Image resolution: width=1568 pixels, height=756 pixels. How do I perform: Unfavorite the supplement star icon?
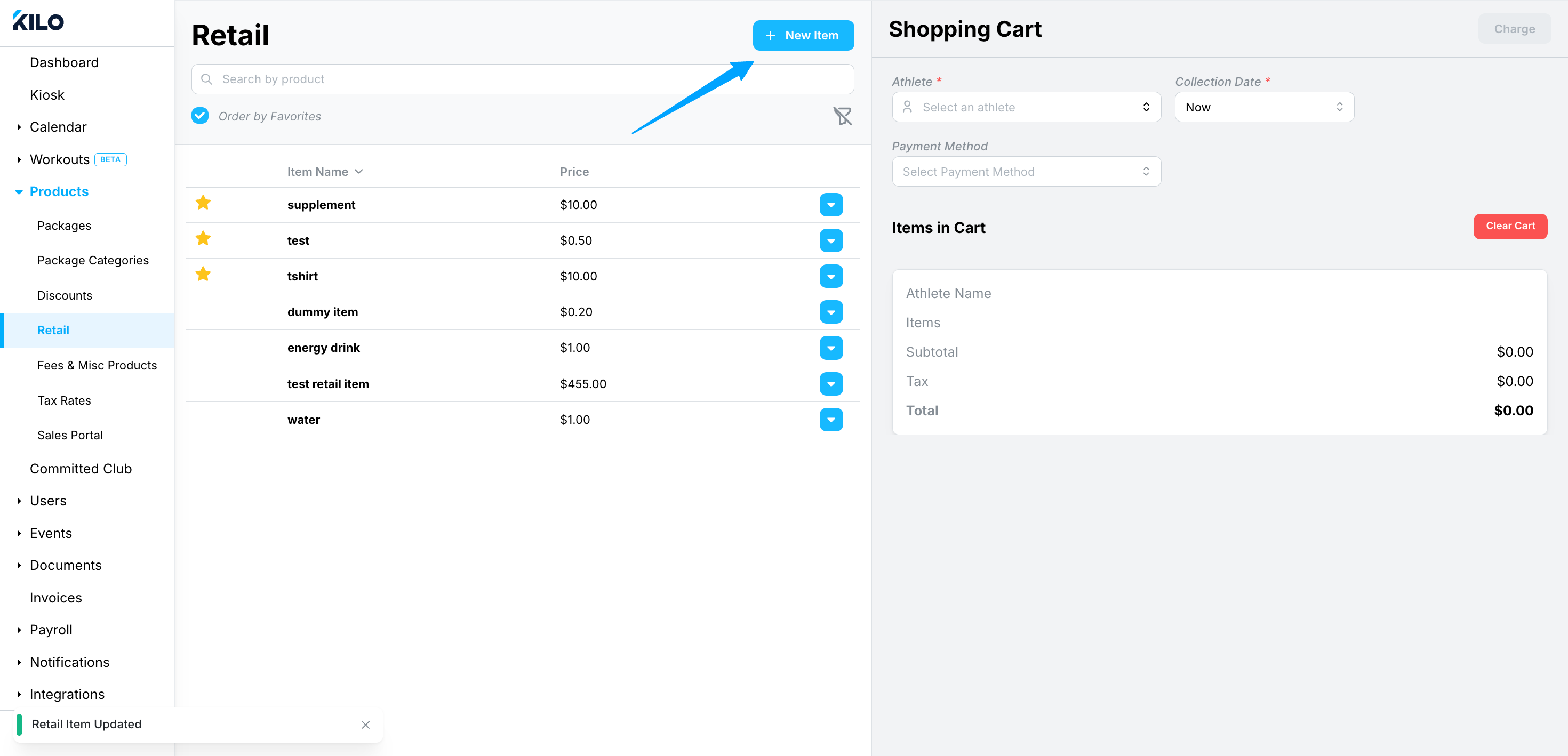tap(203, 203)
